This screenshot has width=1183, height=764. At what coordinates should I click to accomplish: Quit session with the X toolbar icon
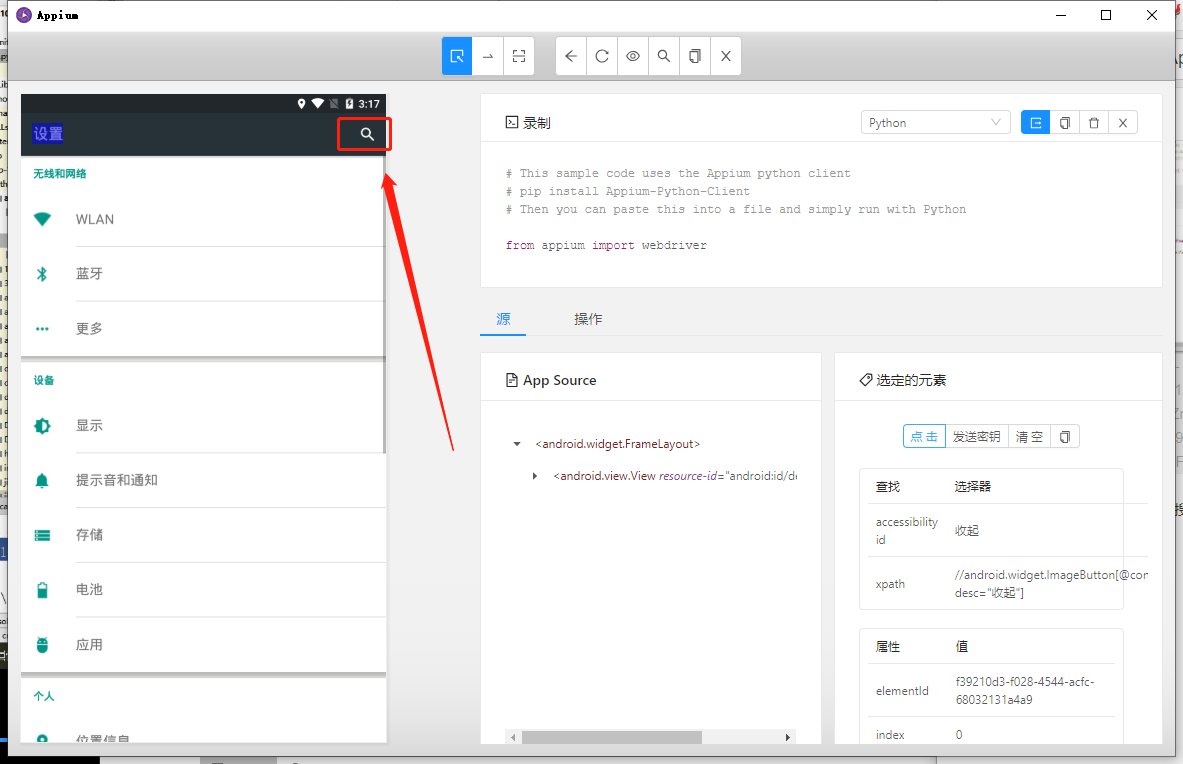pos(726,56)
